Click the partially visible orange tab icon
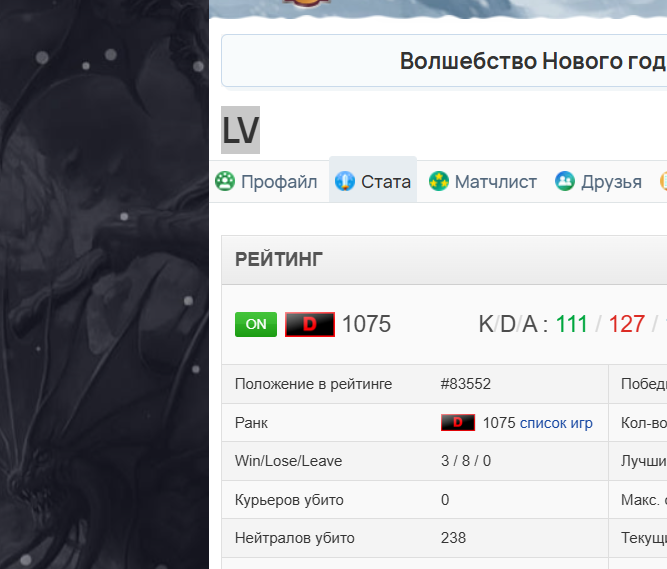This screenshot has height=569, width=667. tap(663, 181)
